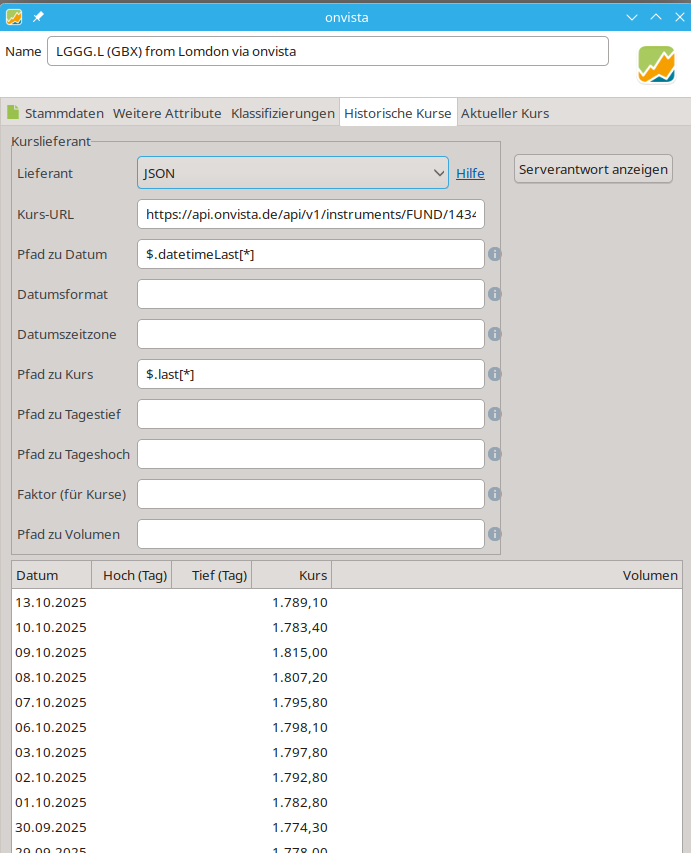Click info icon beside Pfad zu Tageshoch
This screenshot has height=853, width=691.
[494, 454]
